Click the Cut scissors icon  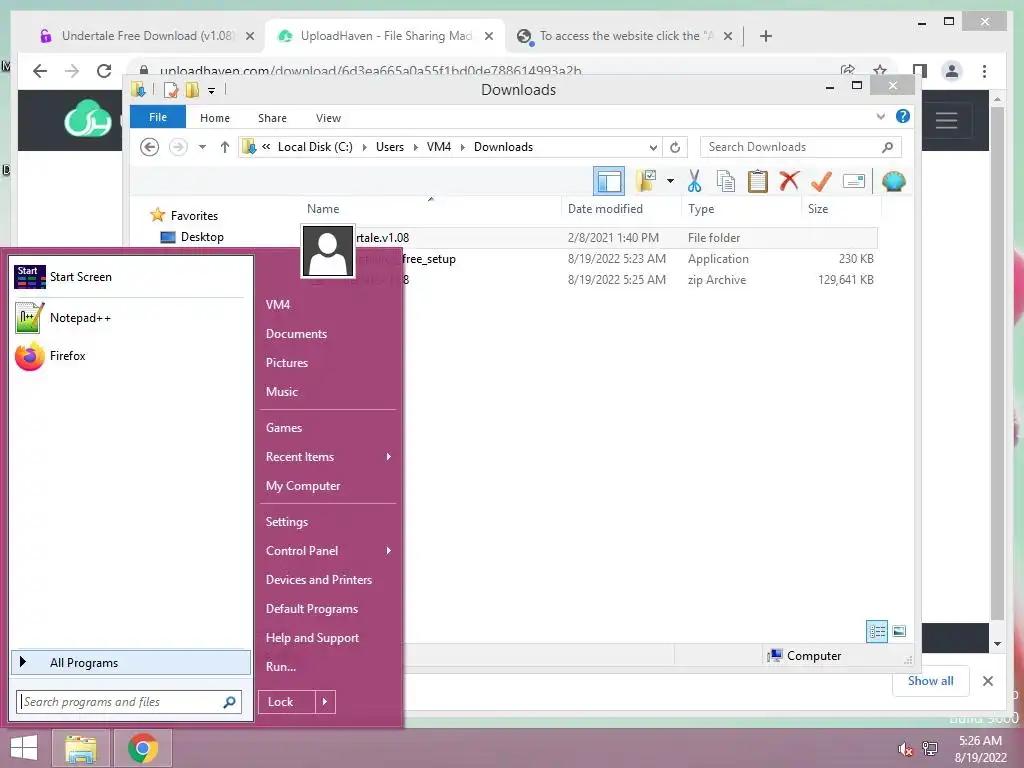tap(694, 181)
